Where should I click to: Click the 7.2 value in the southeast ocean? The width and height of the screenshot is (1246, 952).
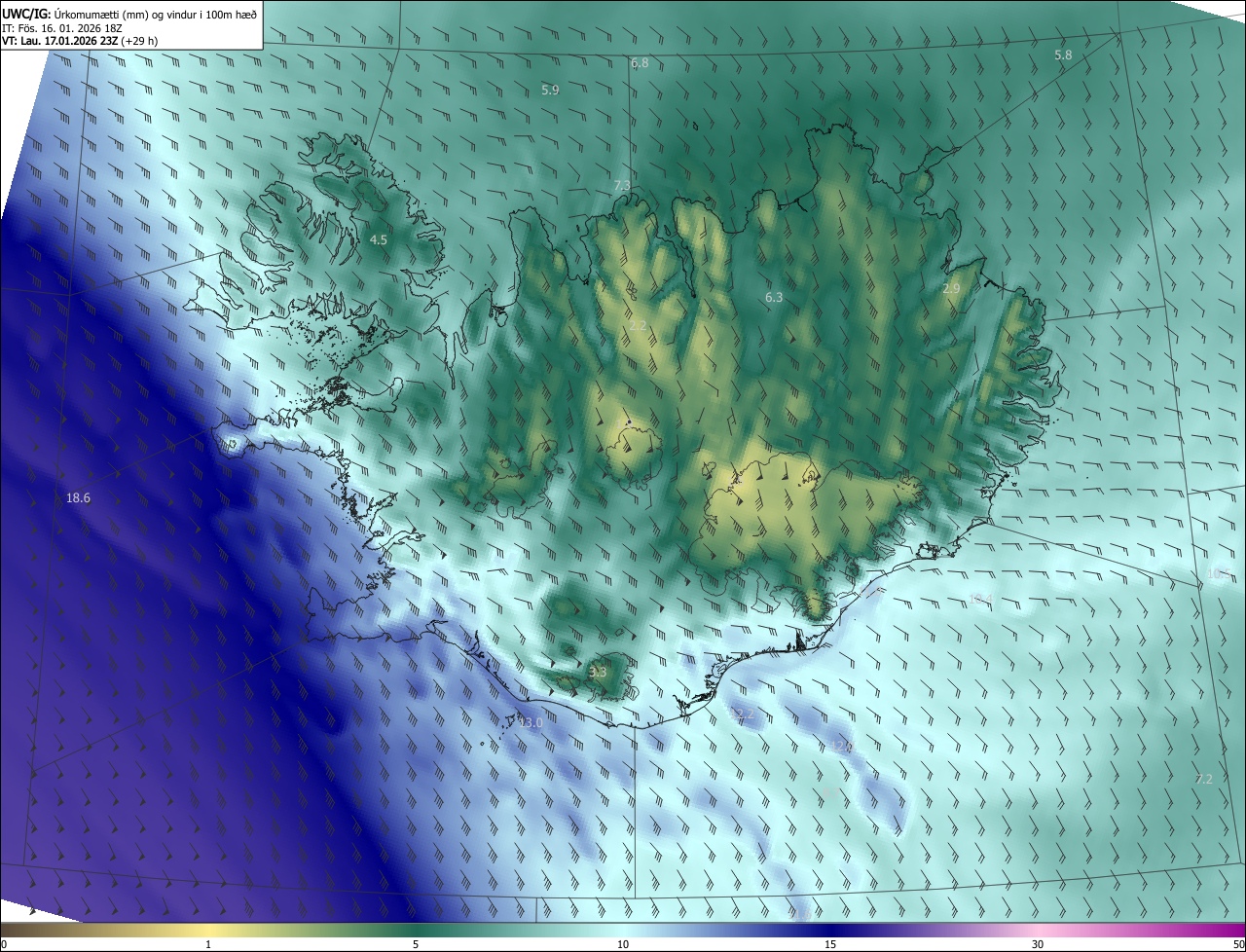point(1204,780)
